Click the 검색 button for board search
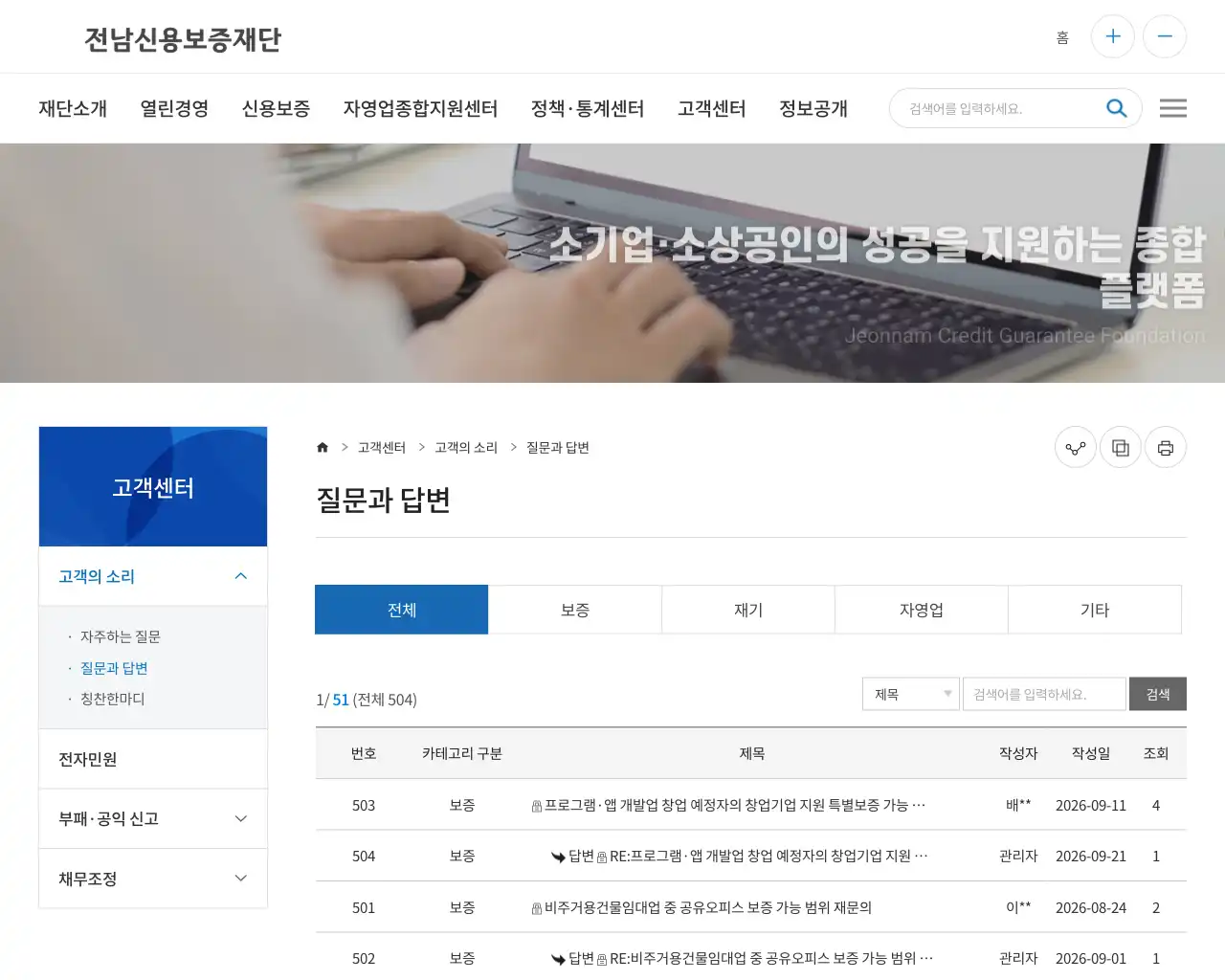Viewport: 1225px width, 980px height. coord(1158,694)
